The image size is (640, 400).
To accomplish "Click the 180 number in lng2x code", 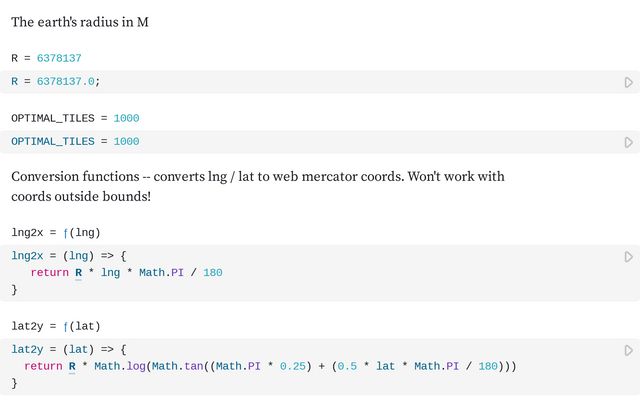I will pyautogui.click(x=213, y=273).
